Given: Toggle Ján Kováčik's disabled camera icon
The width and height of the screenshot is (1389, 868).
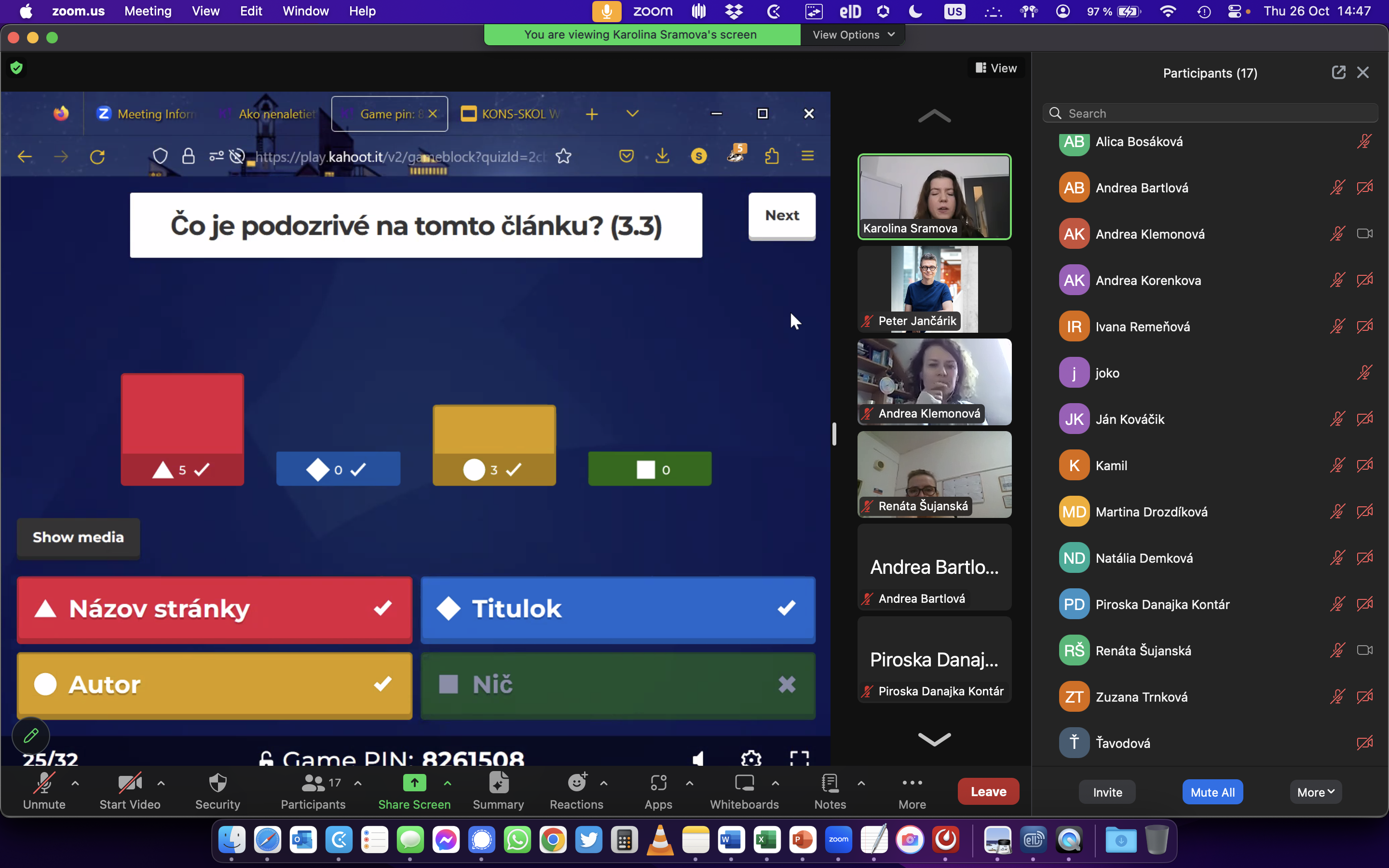Looking at the screenshot, I should (1365, 419).
